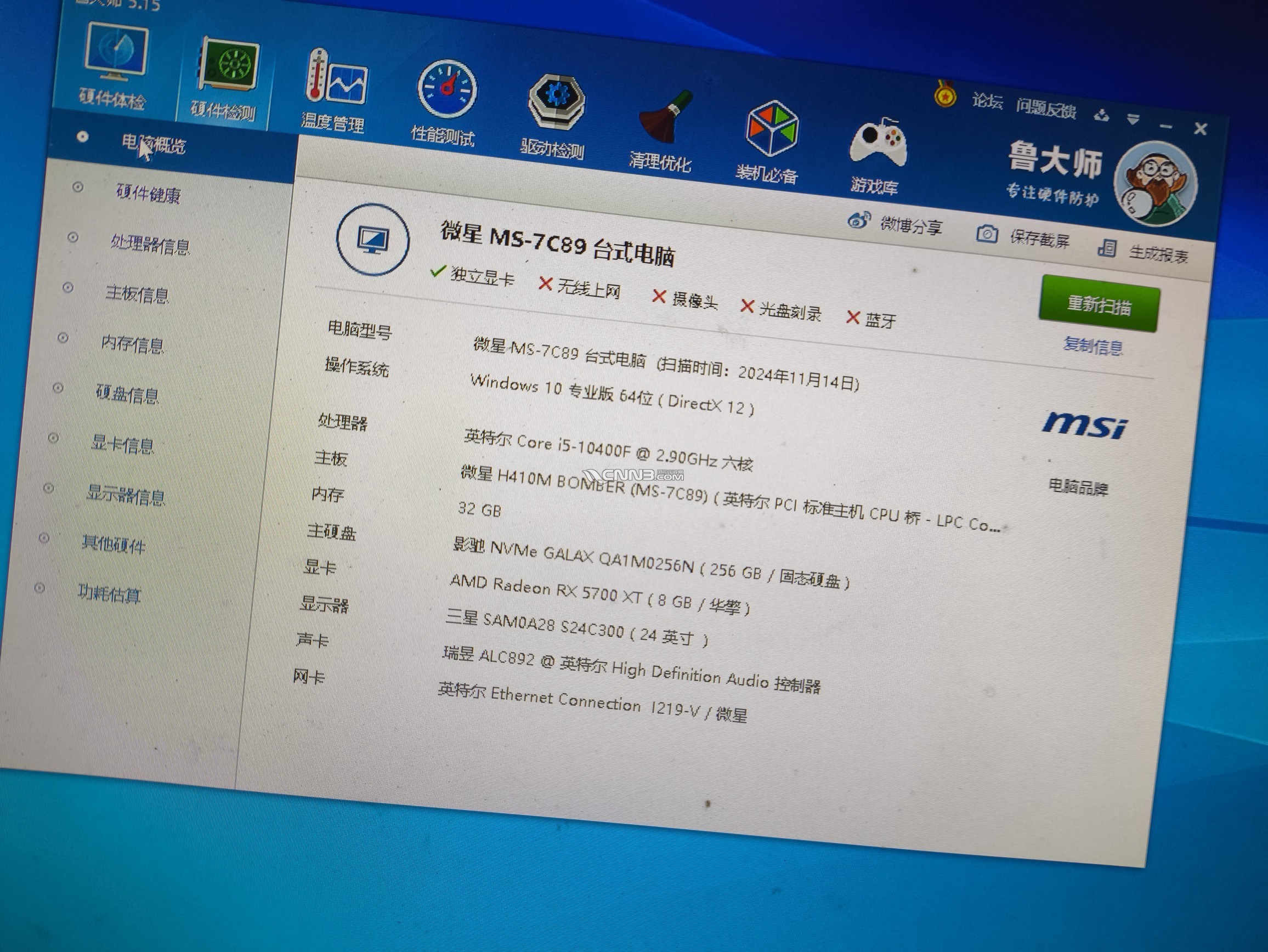The image size is (1268, 952).
Task: Click the Ethernet Connection I219-V value
Action: click(x=593, y=703)
